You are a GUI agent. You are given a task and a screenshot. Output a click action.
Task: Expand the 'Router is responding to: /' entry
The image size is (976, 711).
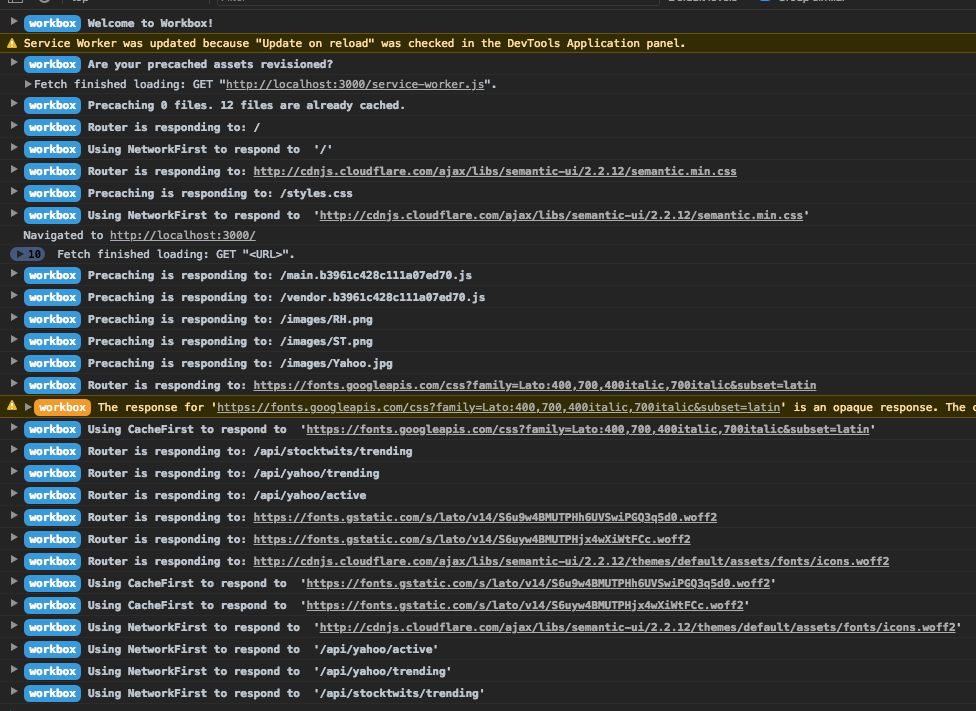pyautogui.click(x=12, y=127)
